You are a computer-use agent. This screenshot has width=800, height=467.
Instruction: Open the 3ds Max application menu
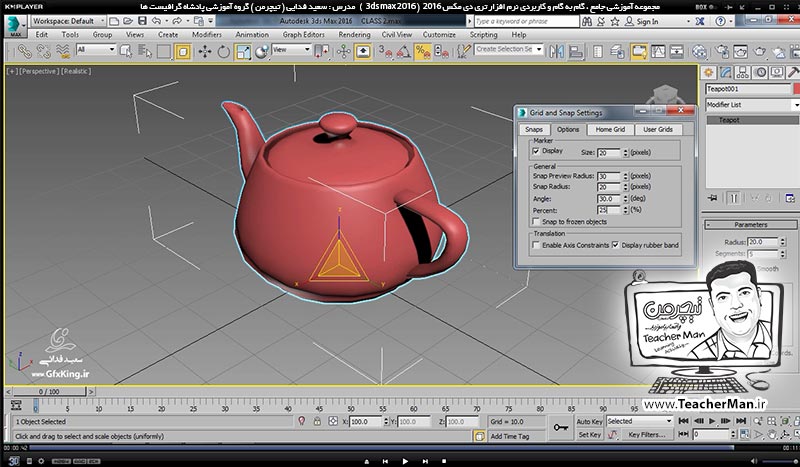(15, 26)
